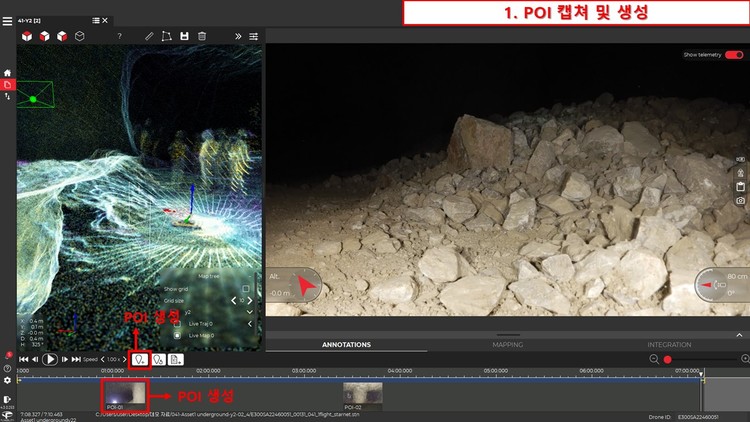
Task: Open the POI-02 thumbnail on timeline
Action: 363,396
